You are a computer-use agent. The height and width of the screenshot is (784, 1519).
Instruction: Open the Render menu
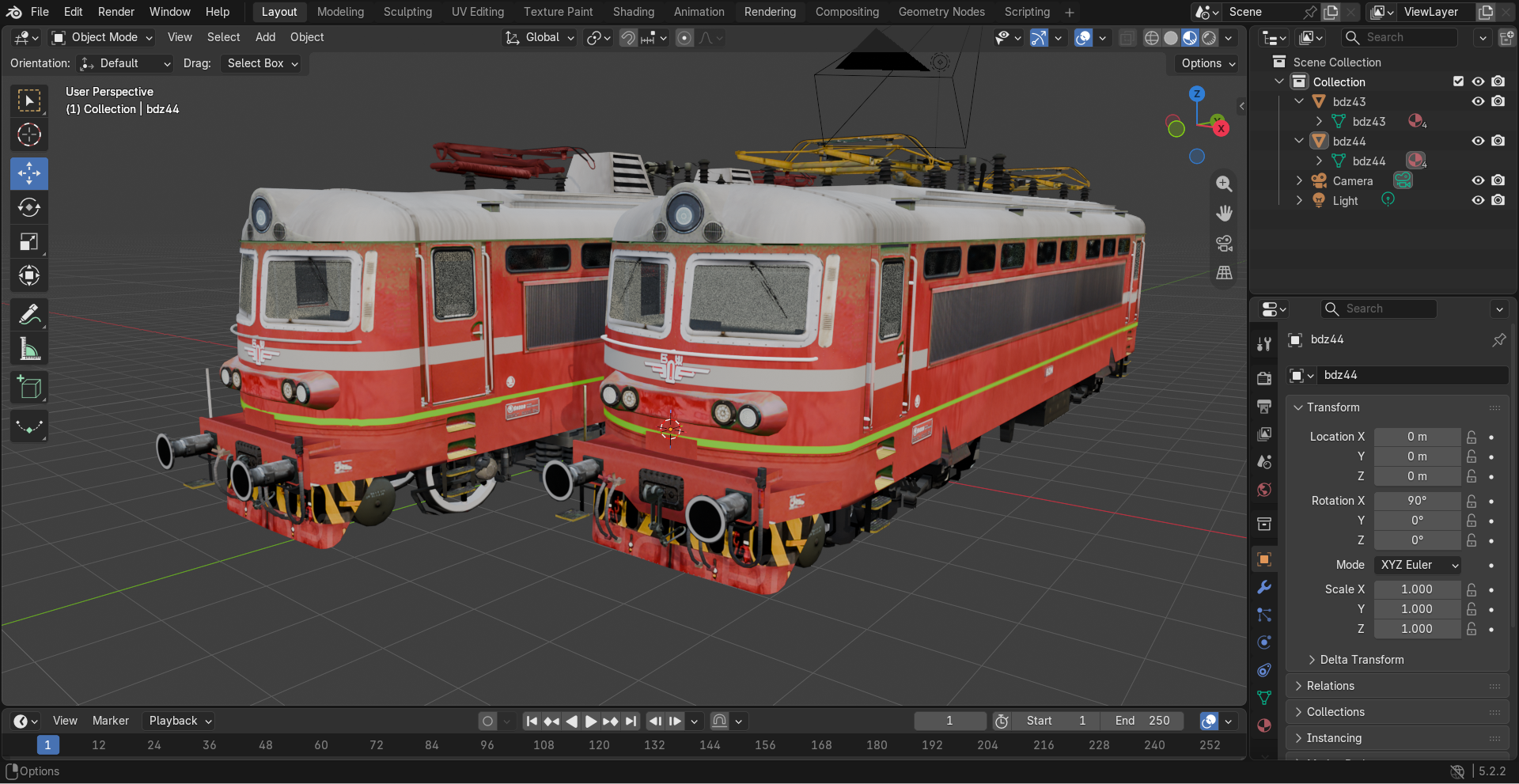point(116,12)
